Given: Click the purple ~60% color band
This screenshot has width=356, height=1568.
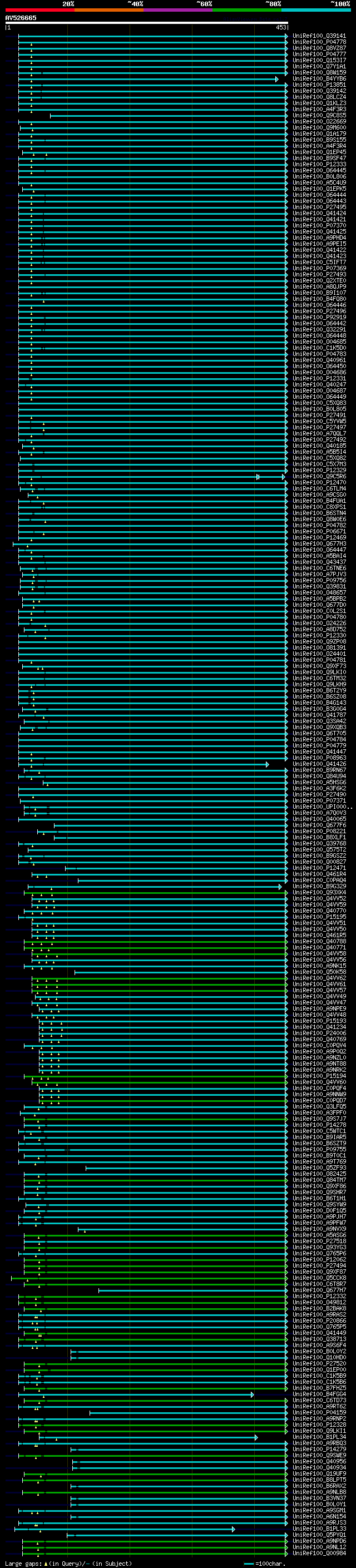Looking at the screenshot, I should [x=177, y=10].
